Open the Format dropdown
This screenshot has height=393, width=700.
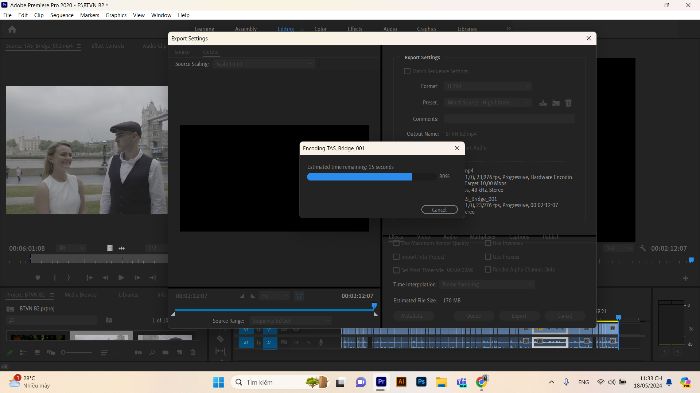pyautogui.click(x=488, y=86)
